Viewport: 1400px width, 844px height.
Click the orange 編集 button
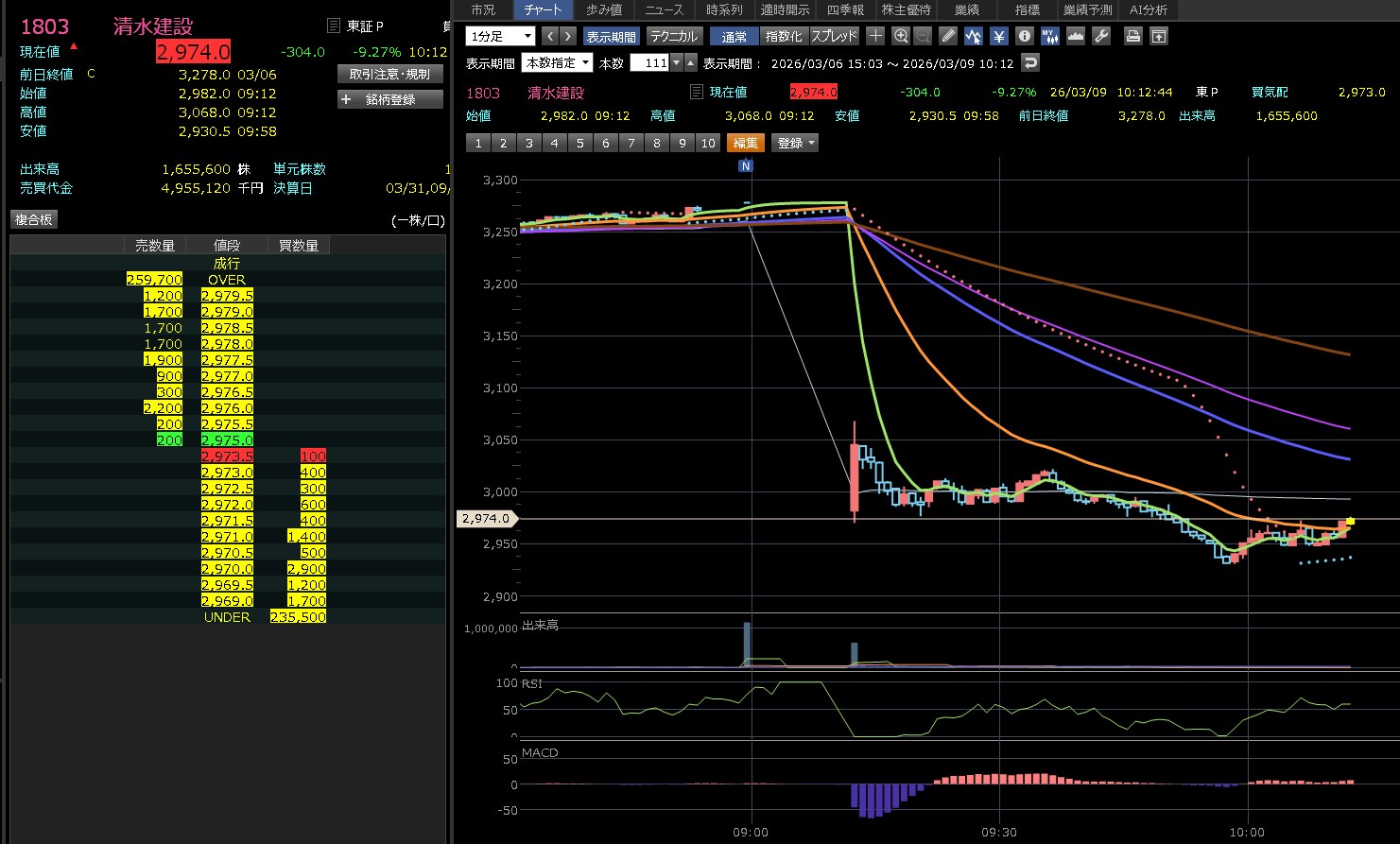pos(746,143)
